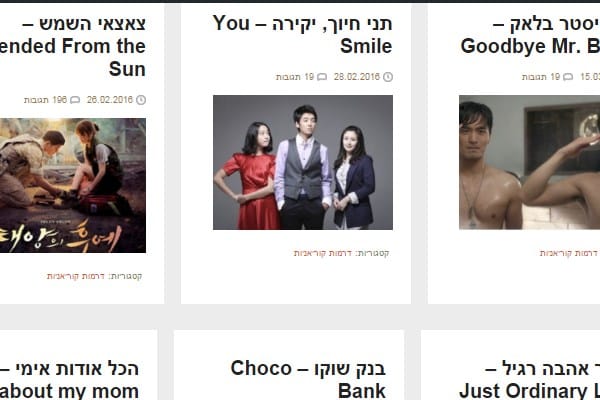Click the You Smile cast photo thumbnail
The height and width of the screenshot is (400, 600).
tap(303, 162)
